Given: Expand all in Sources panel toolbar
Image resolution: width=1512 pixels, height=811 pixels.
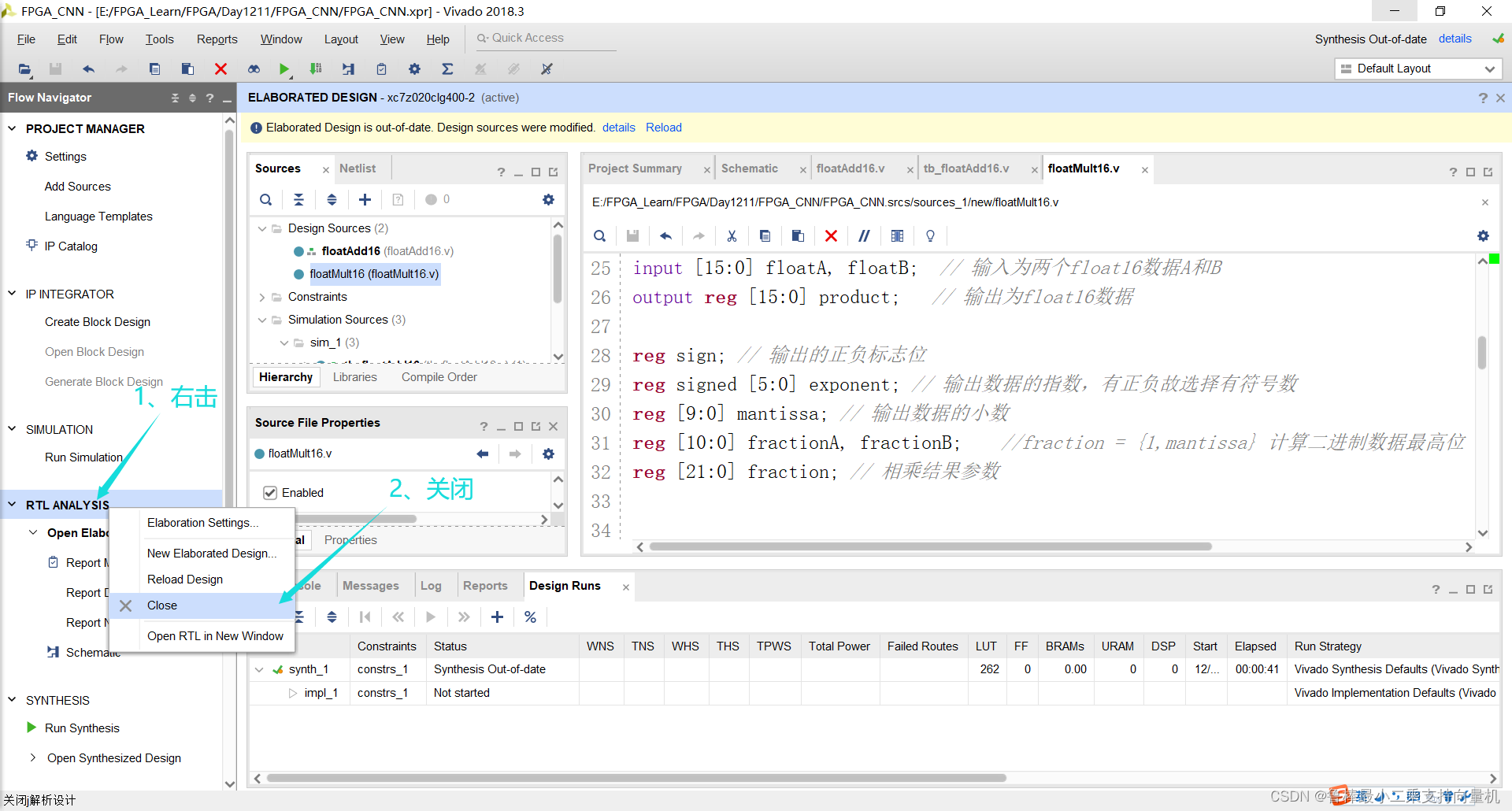Looking at the screenshot, I should click(332, 200).
